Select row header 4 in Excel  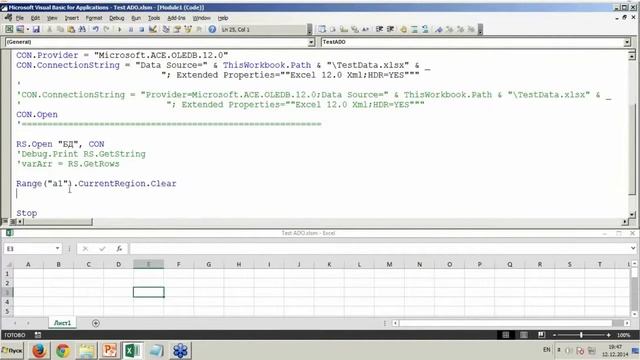point(7,302)
